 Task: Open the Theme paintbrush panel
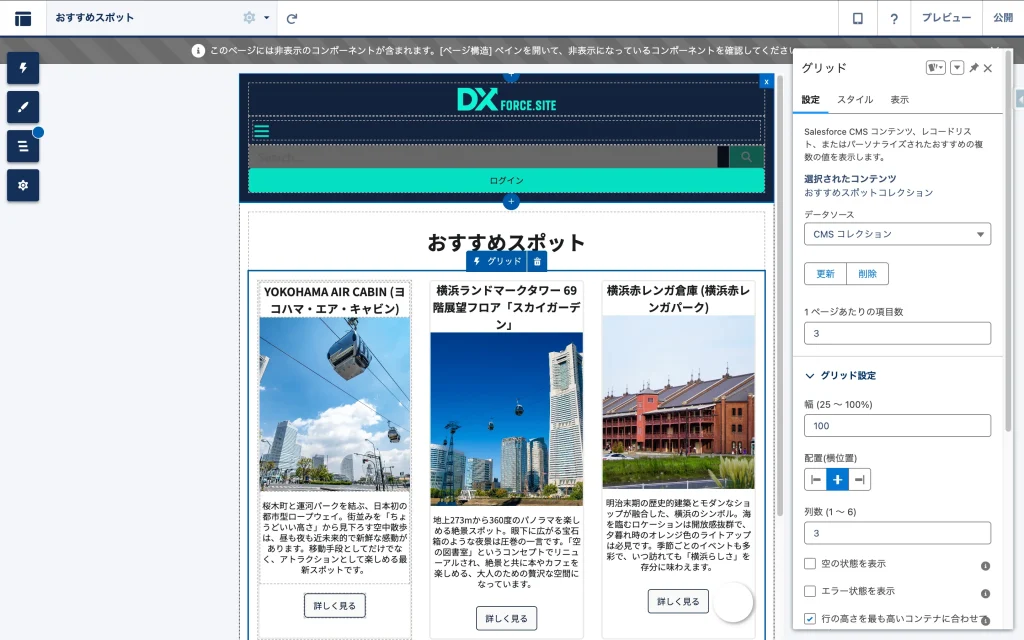tap(23, 107)
